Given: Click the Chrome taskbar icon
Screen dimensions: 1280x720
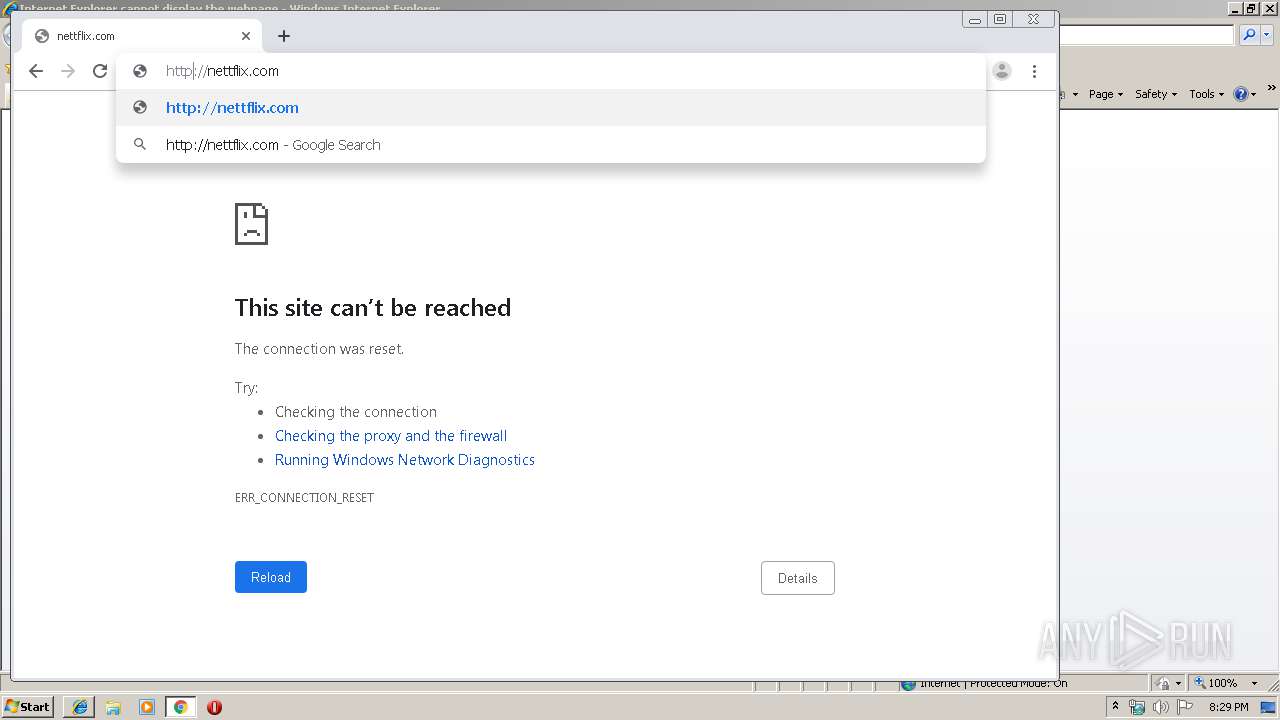Looking at the screenshot, I should tap(180, 707).
